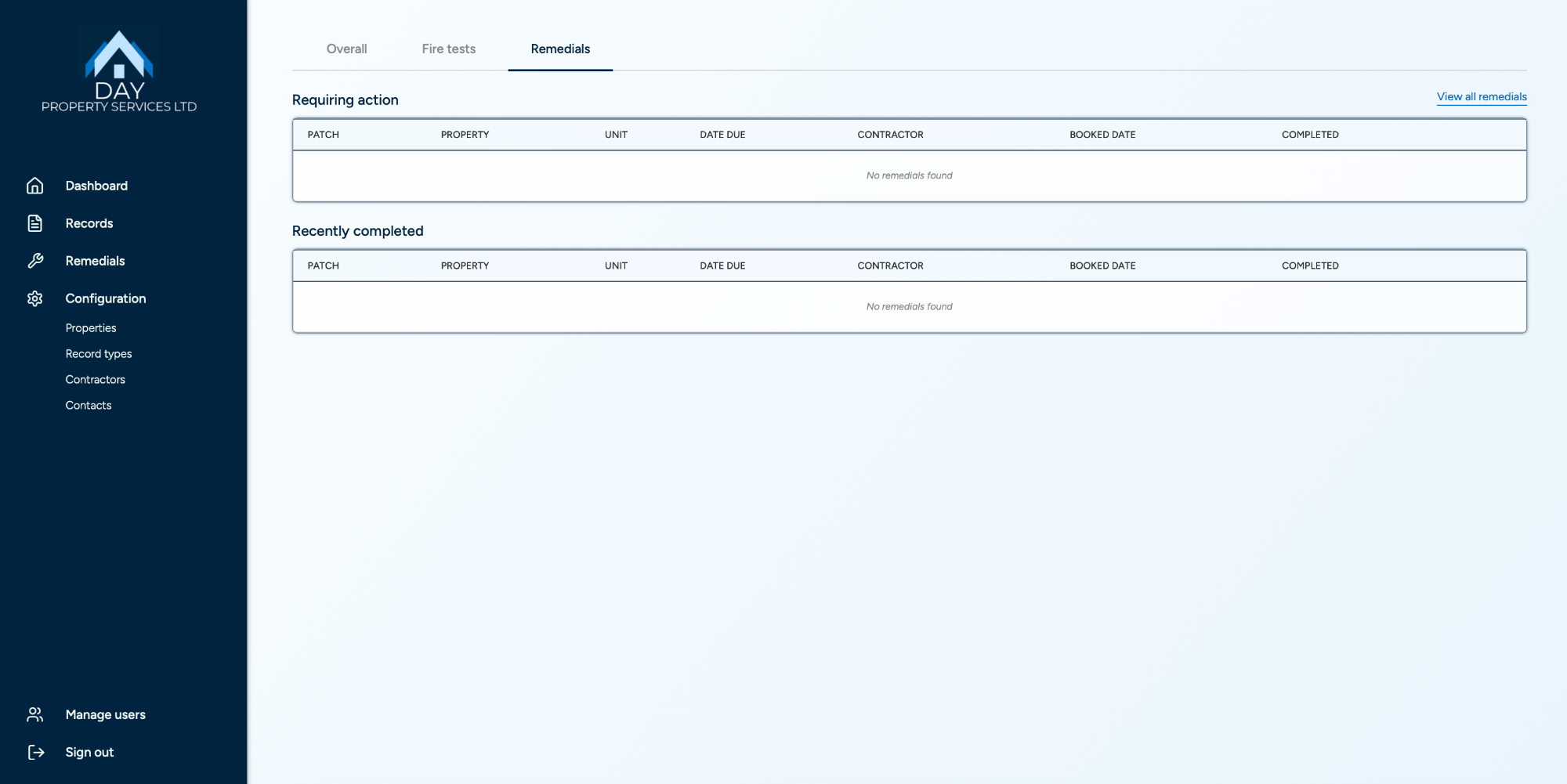This screenshot has height=784, width=1567.
Task: Collapse the Configuration sidebar section
Action: 106,298
